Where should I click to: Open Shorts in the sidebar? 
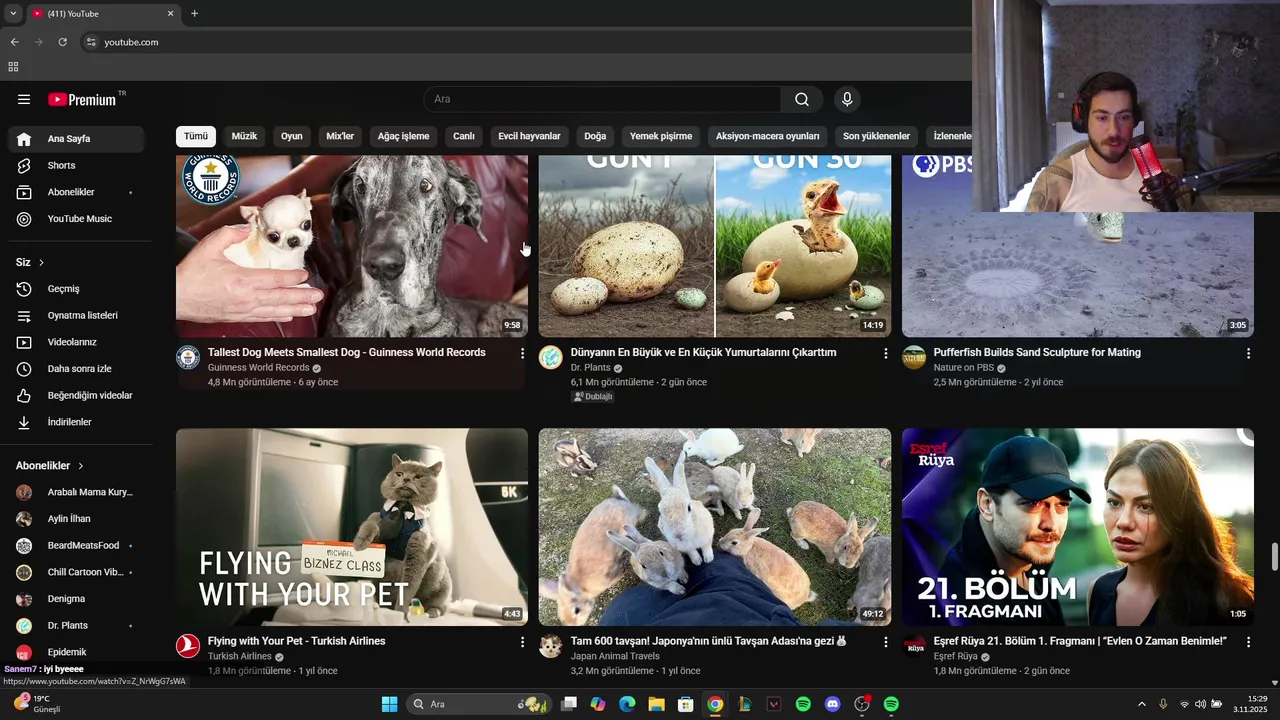click(x=76, y=165)
